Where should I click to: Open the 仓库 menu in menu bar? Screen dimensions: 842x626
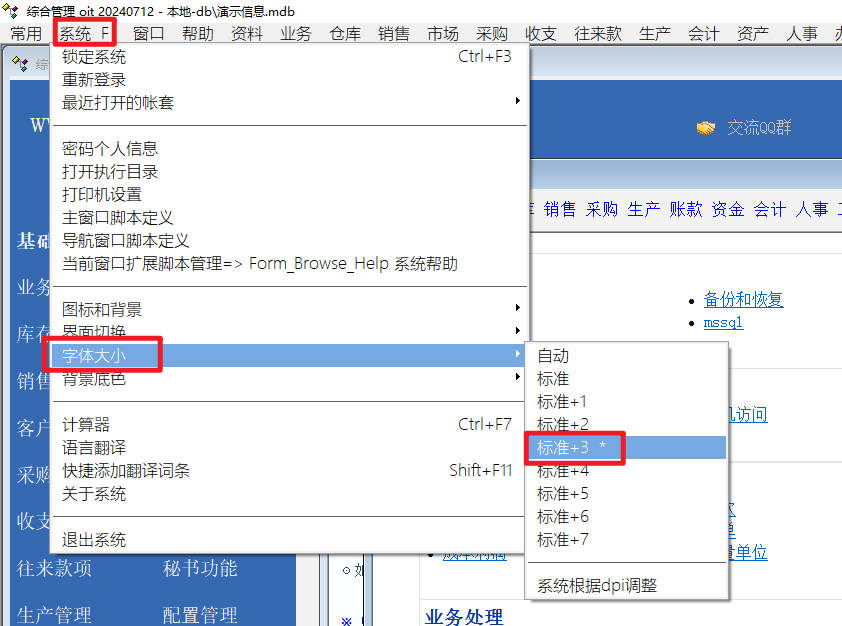coord(345,33)
